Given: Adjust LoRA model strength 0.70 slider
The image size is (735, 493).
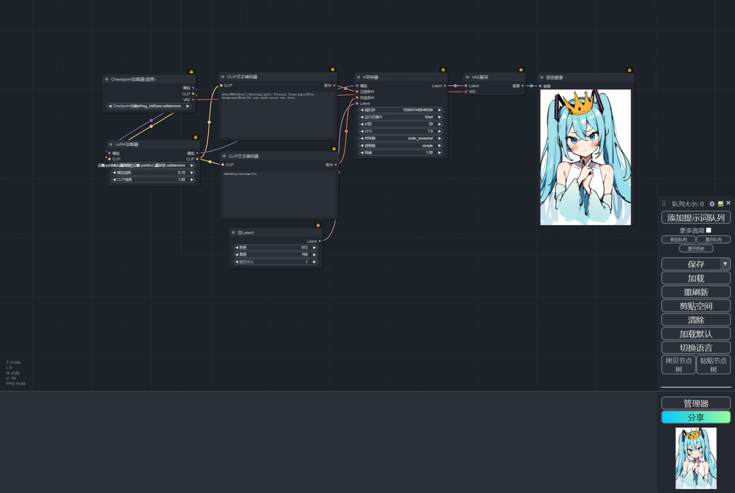Looking at the screenshot, I should [153, 172].
